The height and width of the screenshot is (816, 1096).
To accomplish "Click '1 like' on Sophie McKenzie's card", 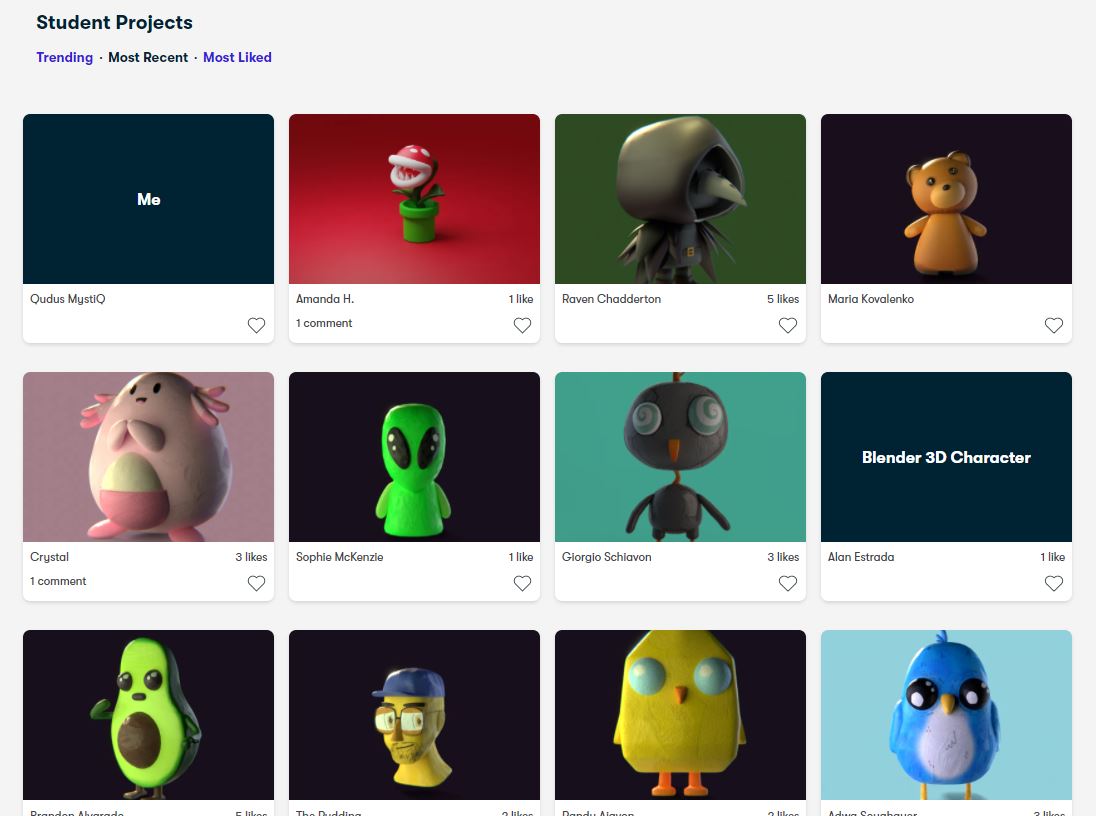I will 521,557.
